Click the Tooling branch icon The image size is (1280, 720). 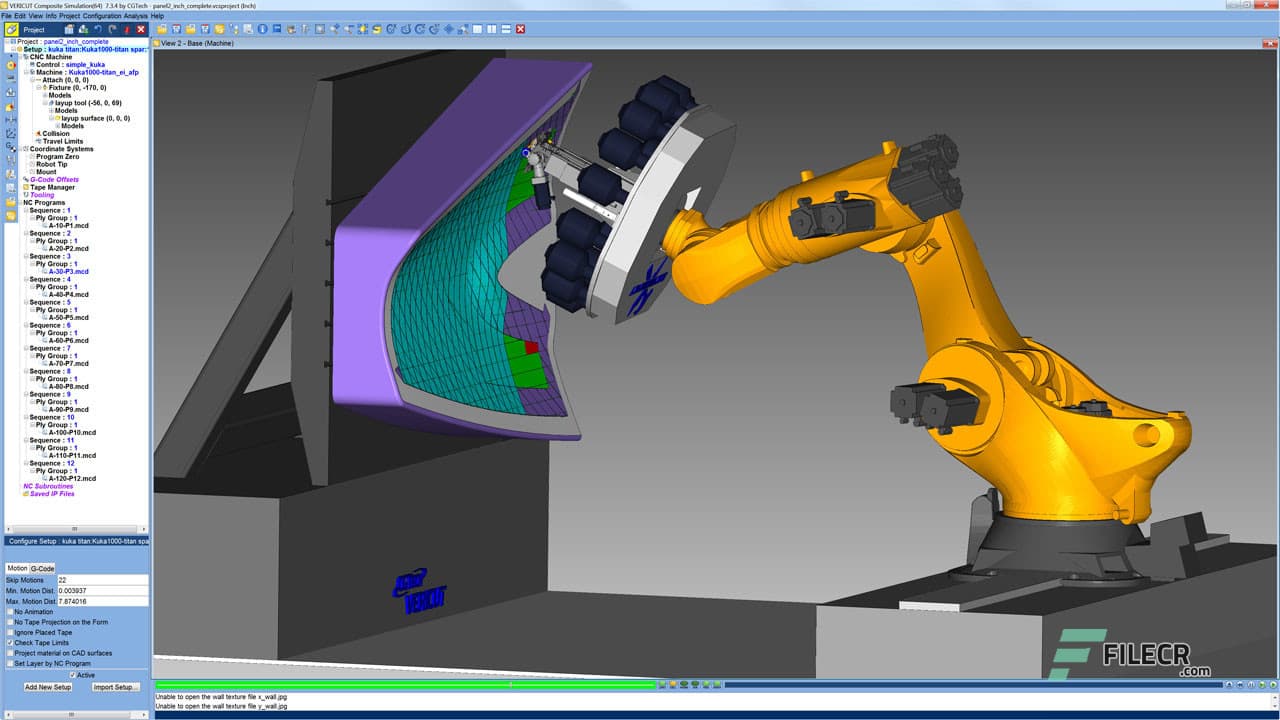26,195
